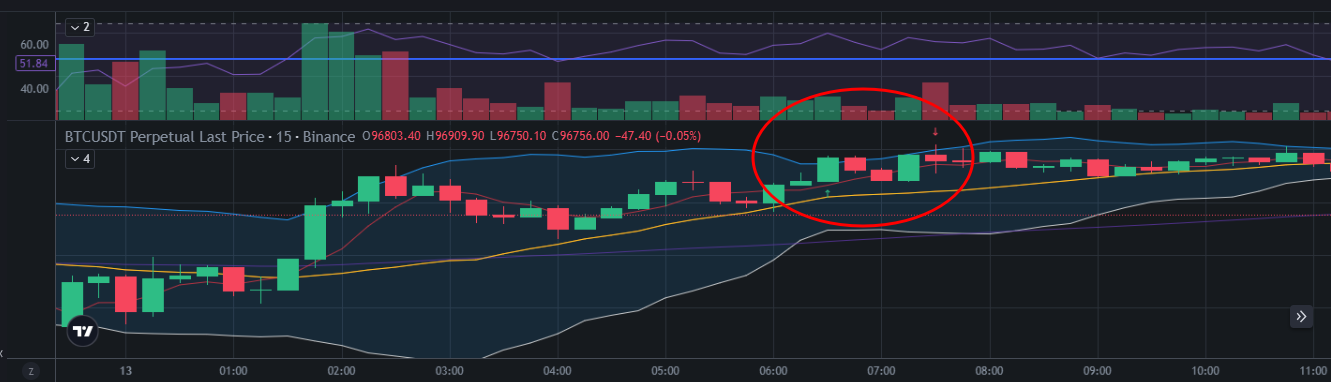This screenshot has width=1331, height=382.
Task: Click the BTCUSDT Perpetual Last Price title
Action: pyautogui.click(x=166, y=136)
